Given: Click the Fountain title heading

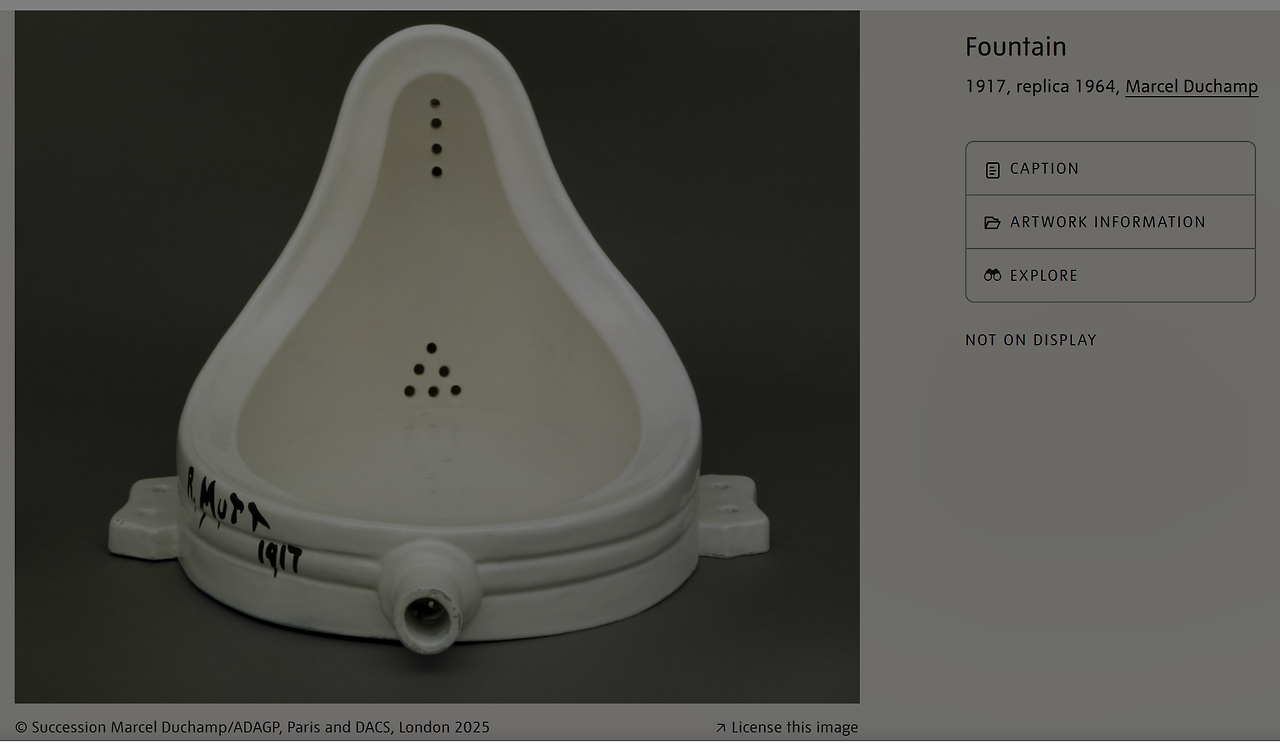Looking at the screenshot, I should tap(1016, 47).
